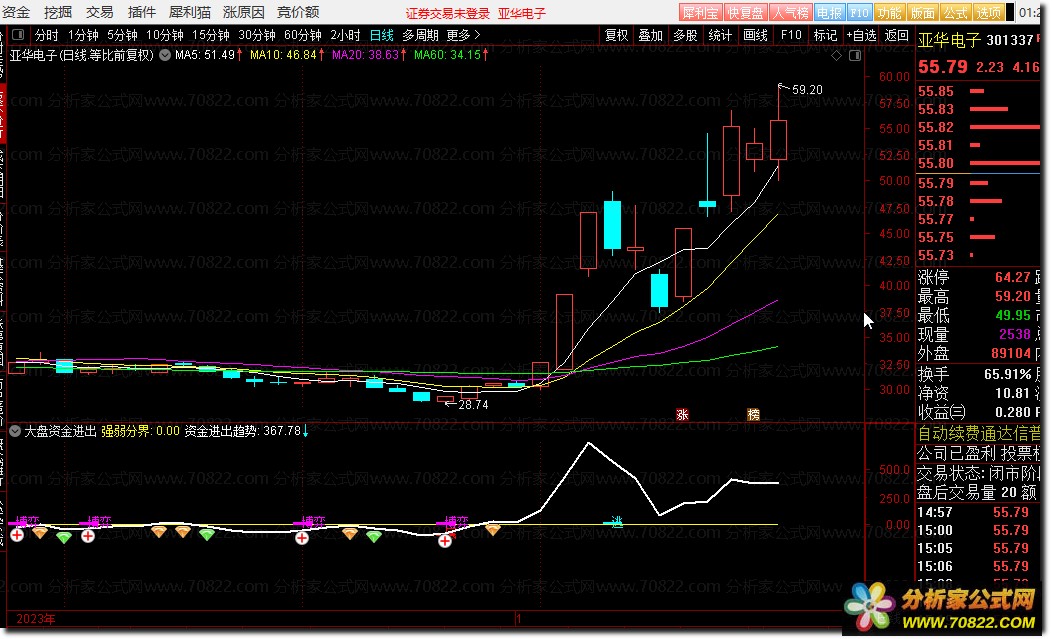Toggle the window icon beside the diamond icon
This screenshot has height=639, width=1052.
point(855,56)
